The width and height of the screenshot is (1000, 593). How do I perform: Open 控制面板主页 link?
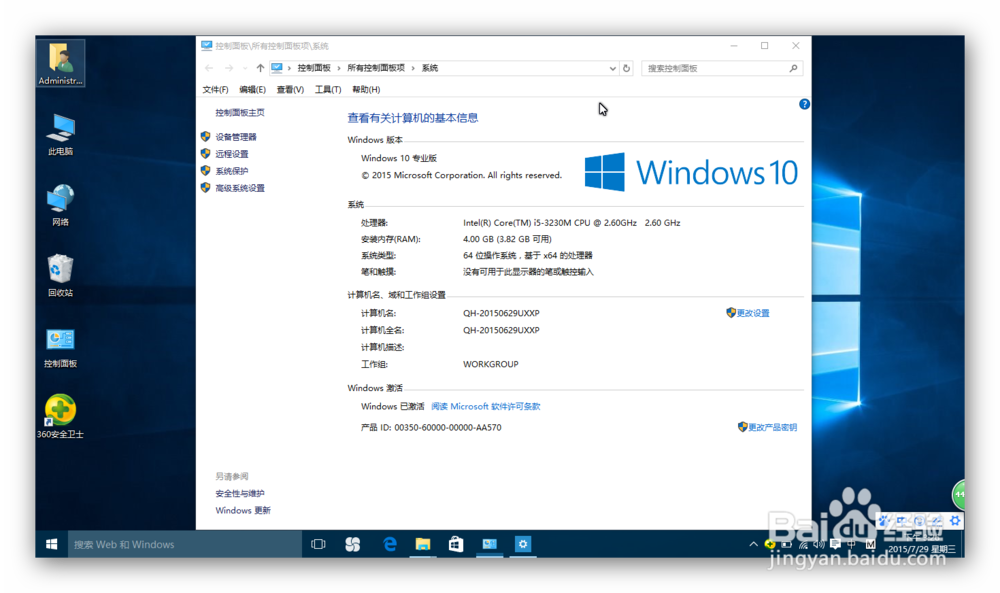(240, 113)
